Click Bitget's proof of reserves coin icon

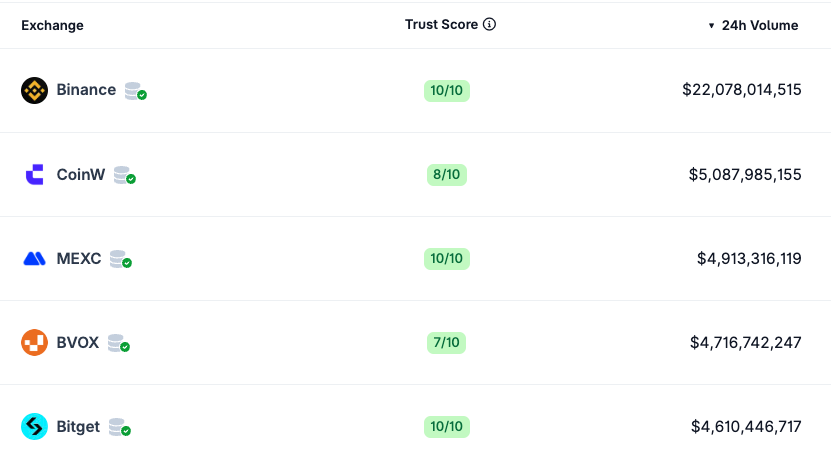pos(119,427)
